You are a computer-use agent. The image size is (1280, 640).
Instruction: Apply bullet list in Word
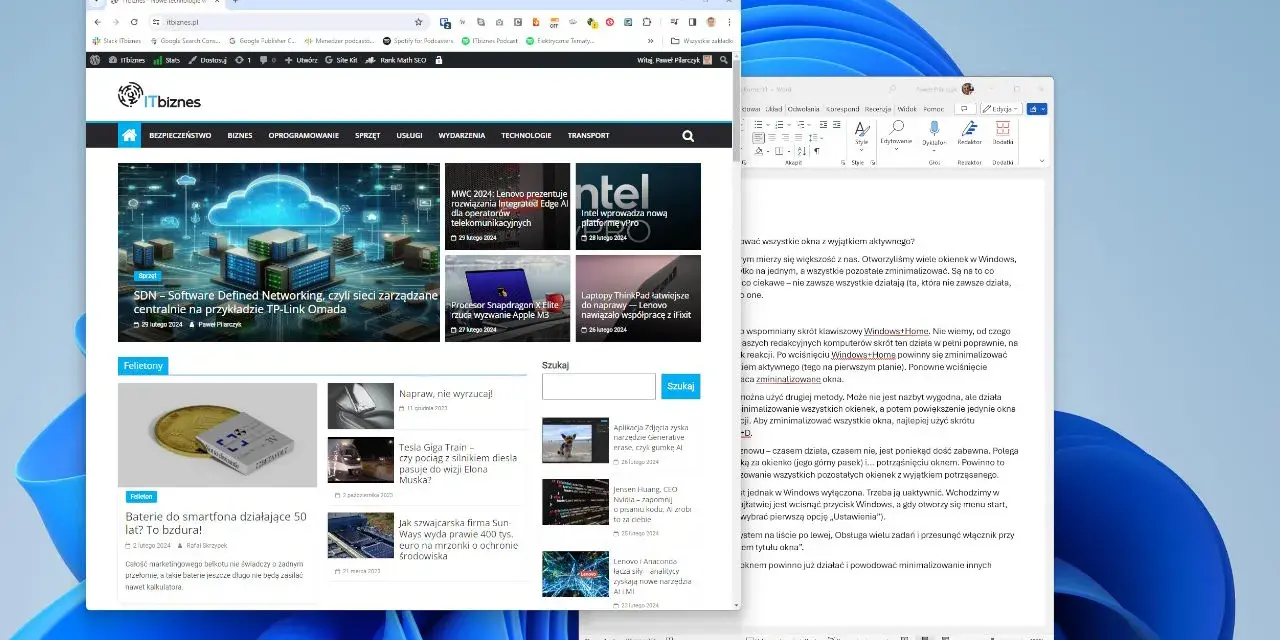[758, 124]
